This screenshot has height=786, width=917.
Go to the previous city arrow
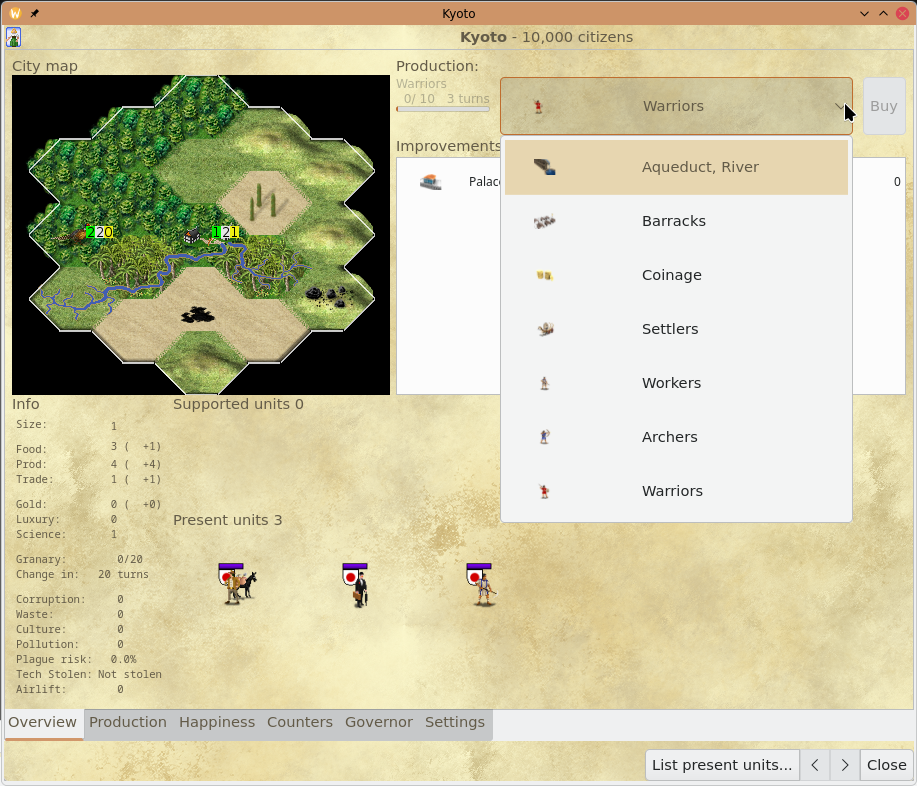(x=815, y=765)
